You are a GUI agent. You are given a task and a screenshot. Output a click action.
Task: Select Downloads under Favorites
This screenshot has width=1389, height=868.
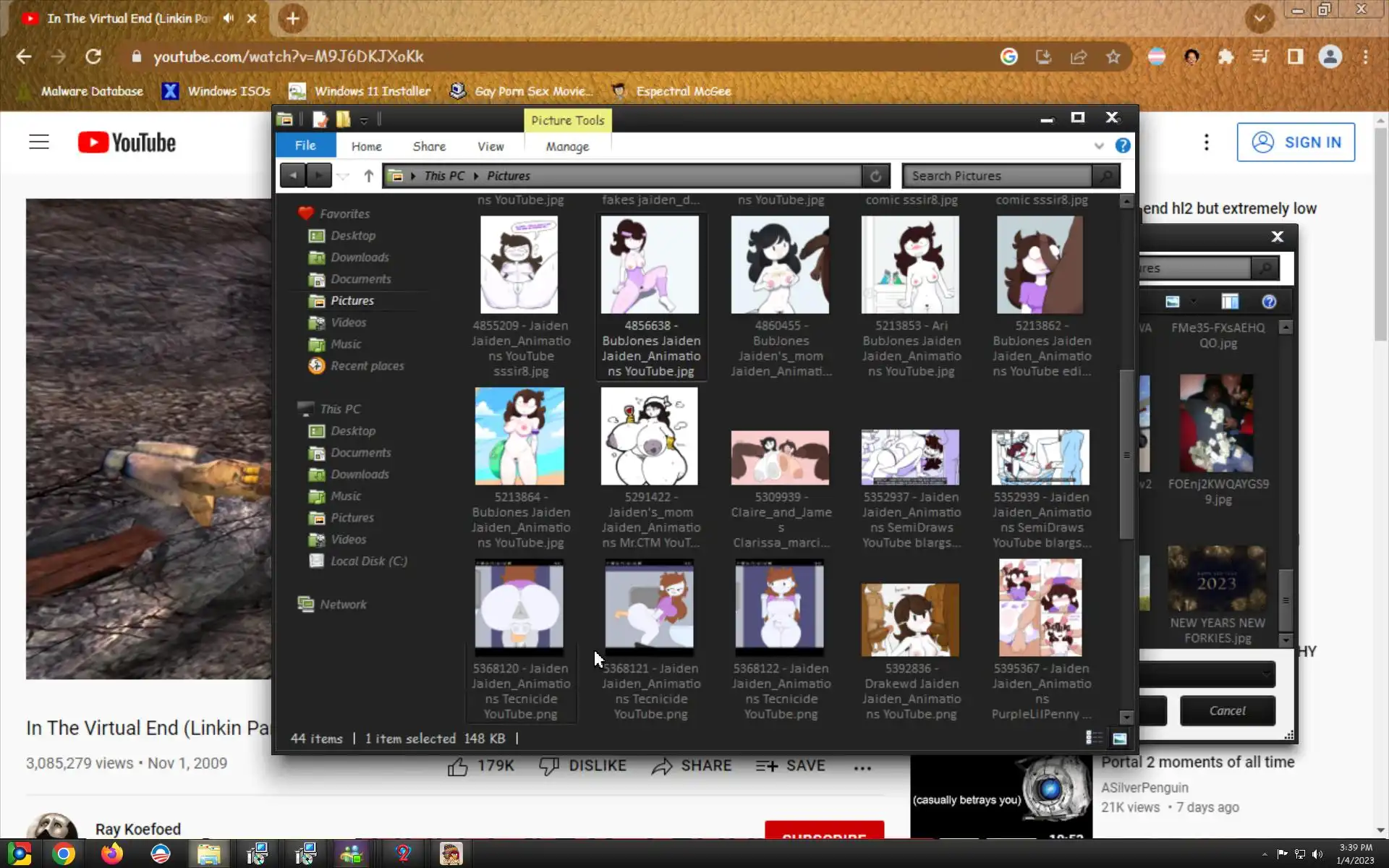click(360, 258)
